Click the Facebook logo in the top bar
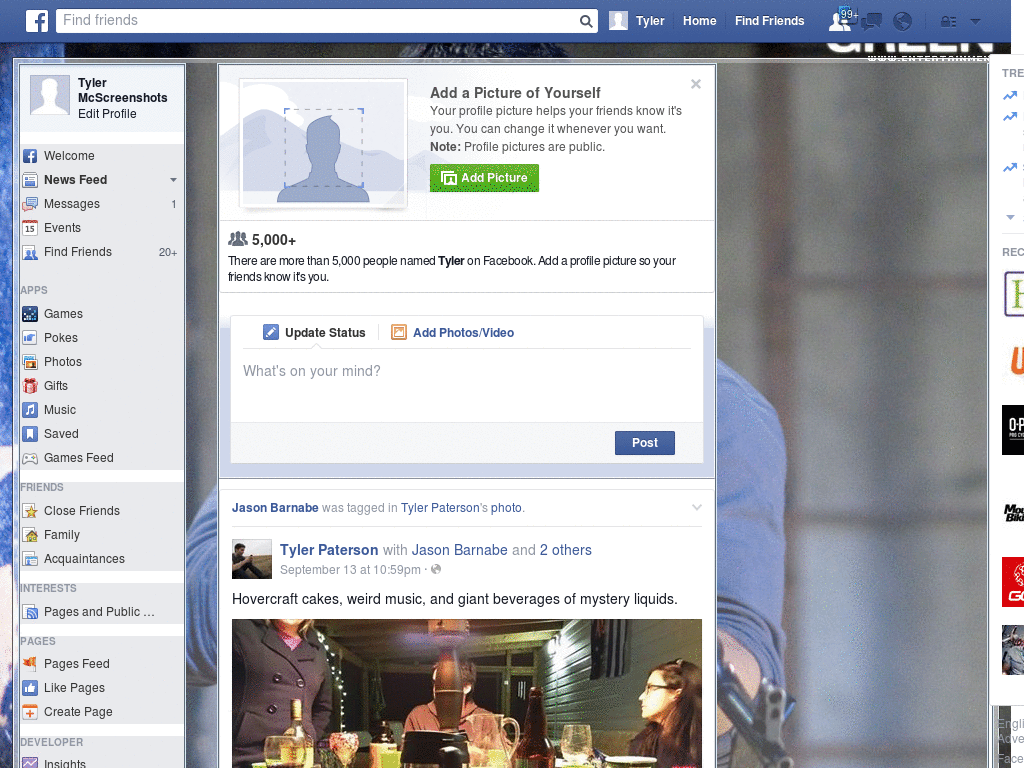 37,21
